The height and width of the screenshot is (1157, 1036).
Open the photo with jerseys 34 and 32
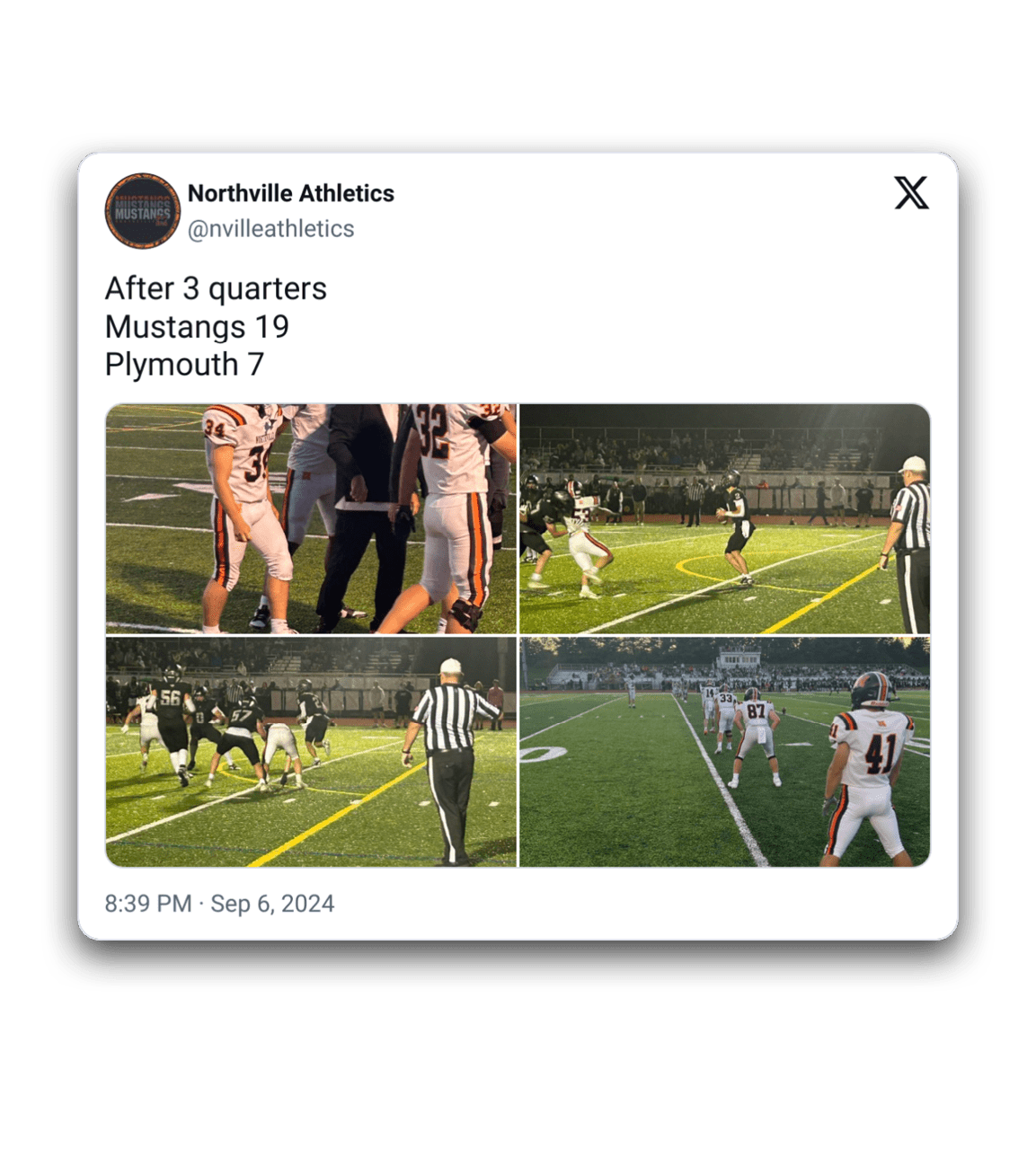311,519
